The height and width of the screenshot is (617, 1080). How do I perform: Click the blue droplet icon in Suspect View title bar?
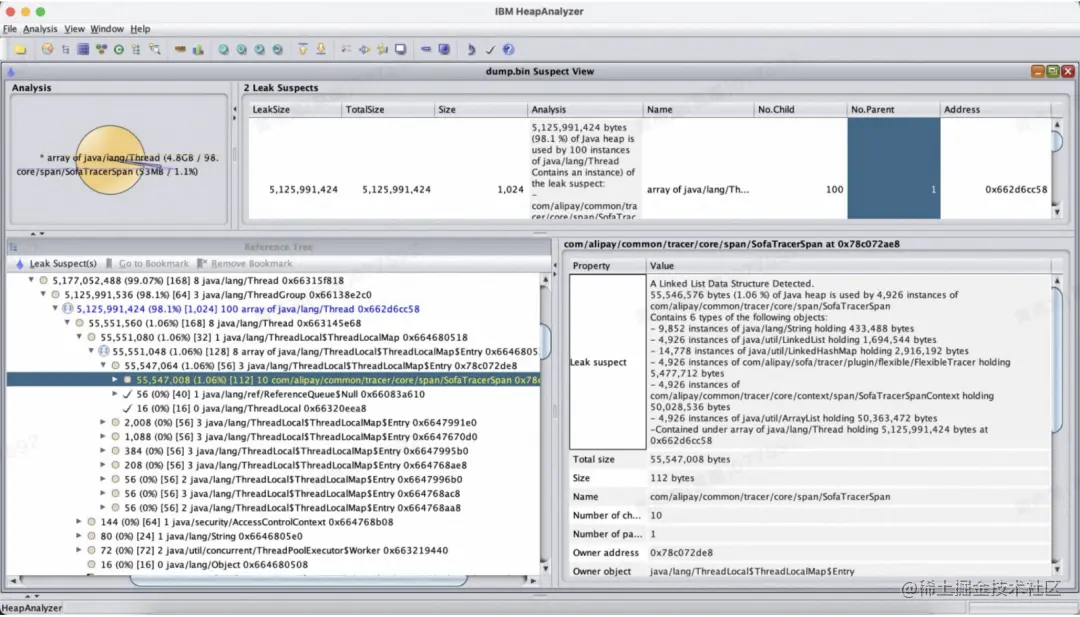(x=10, y=72)
